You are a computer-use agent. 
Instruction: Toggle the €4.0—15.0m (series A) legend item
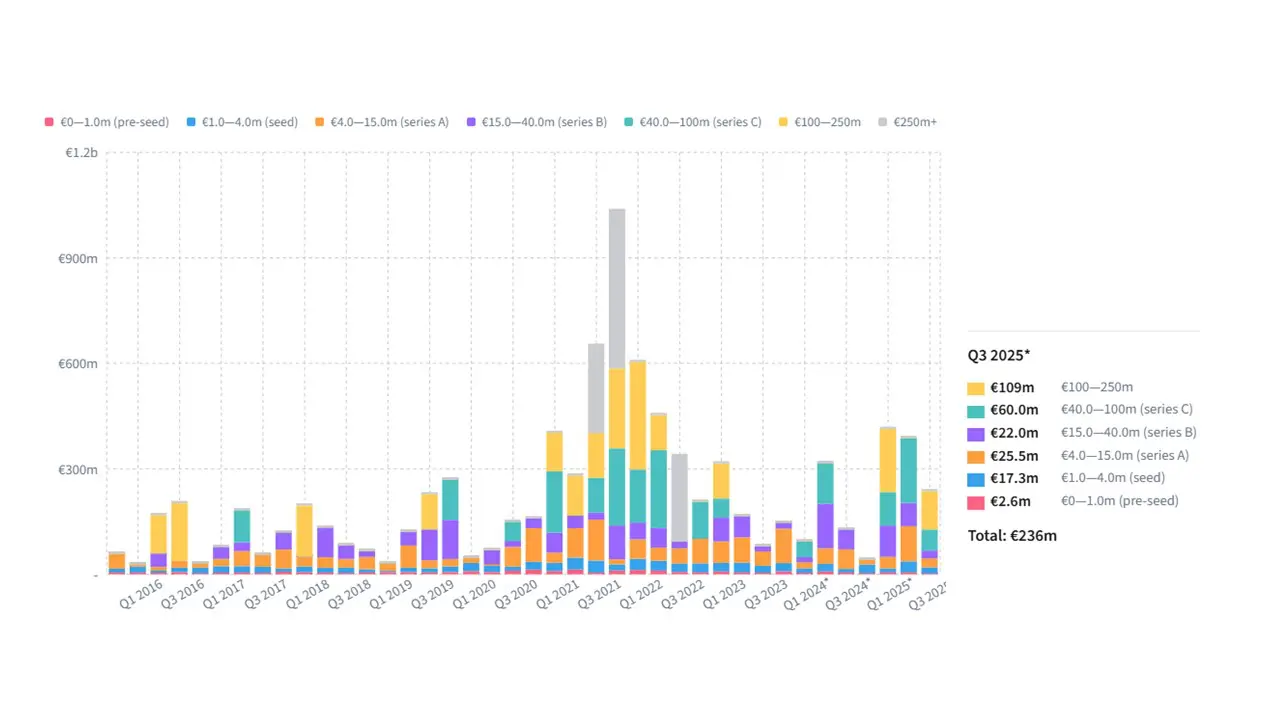(381, 122)
